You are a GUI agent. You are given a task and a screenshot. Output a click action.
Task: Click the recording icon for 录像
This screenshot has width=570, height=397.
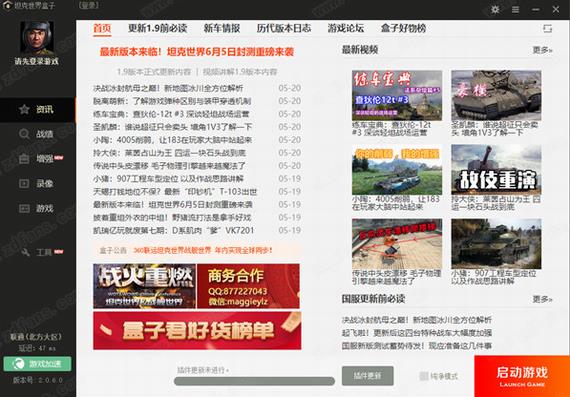click(24, 184)
